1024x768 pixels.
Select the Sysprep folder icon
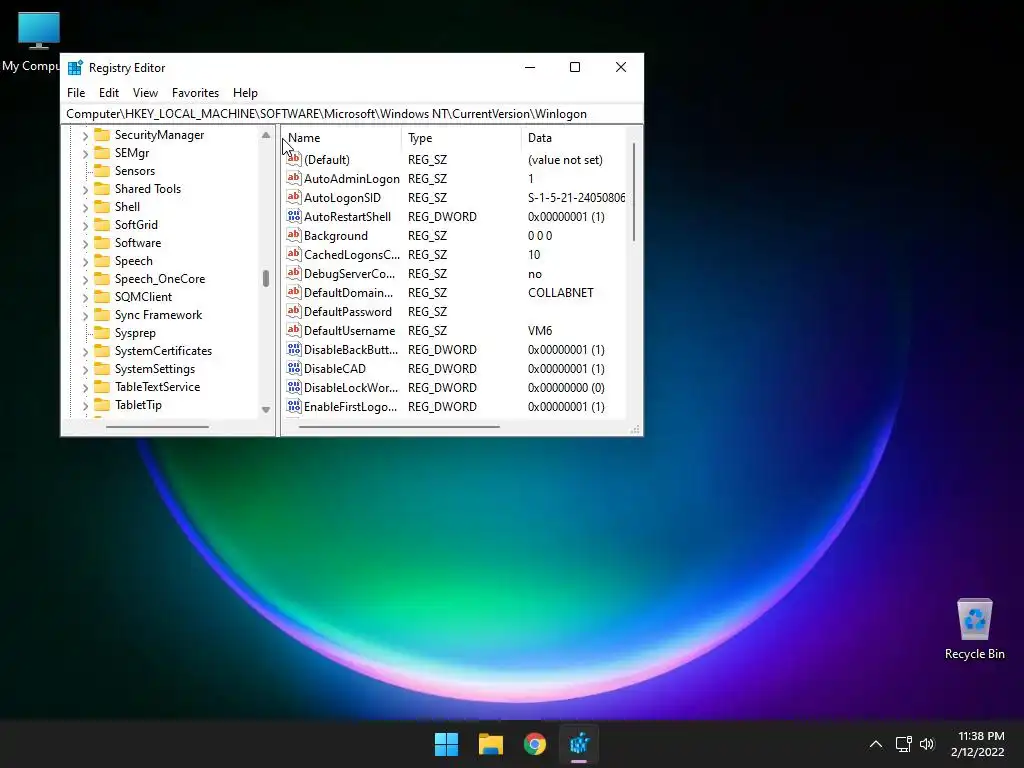[x=102, y=332]
